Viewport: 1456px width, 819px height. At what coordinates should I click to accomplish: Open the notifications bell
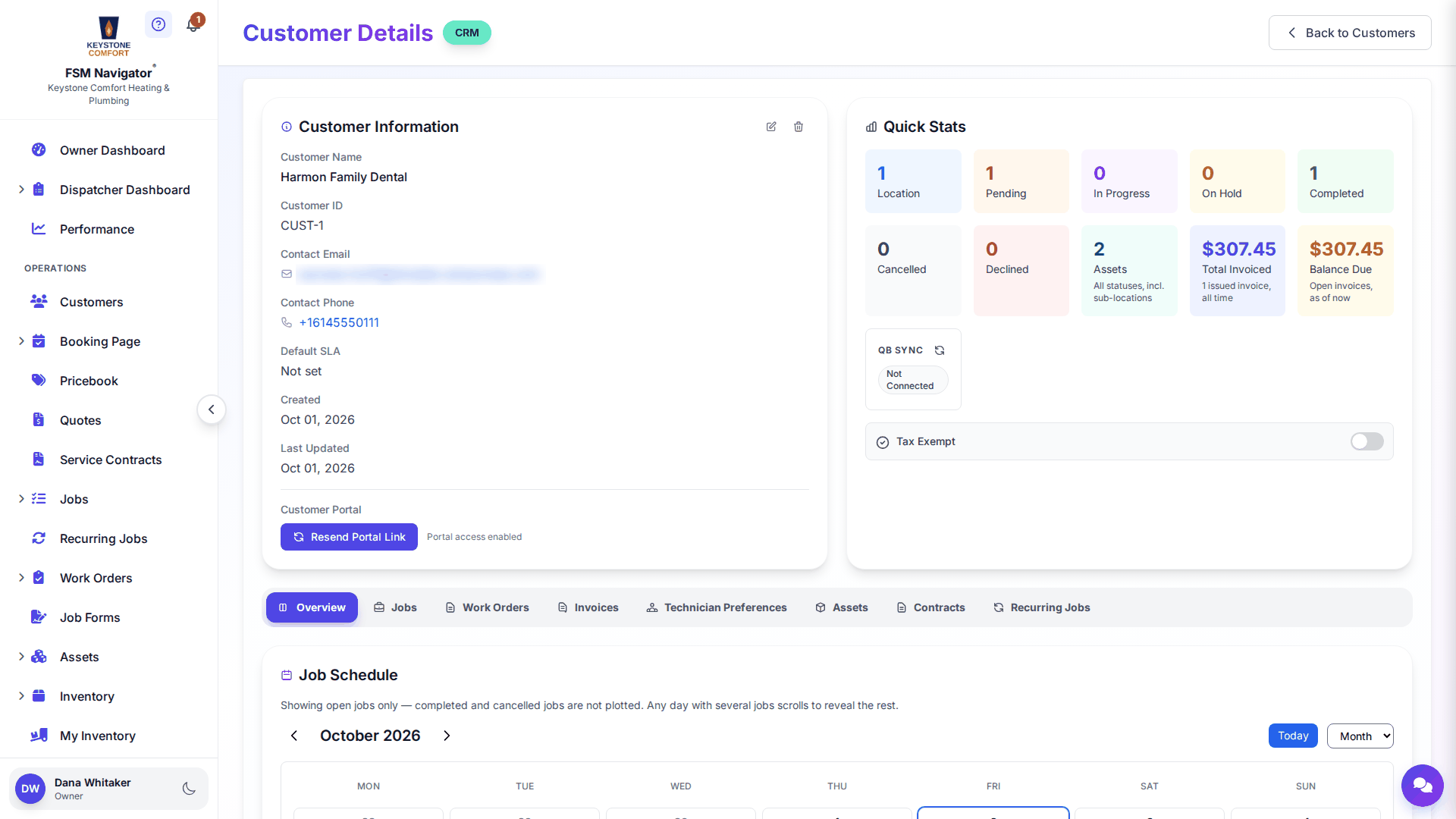(x=193, y=24)
